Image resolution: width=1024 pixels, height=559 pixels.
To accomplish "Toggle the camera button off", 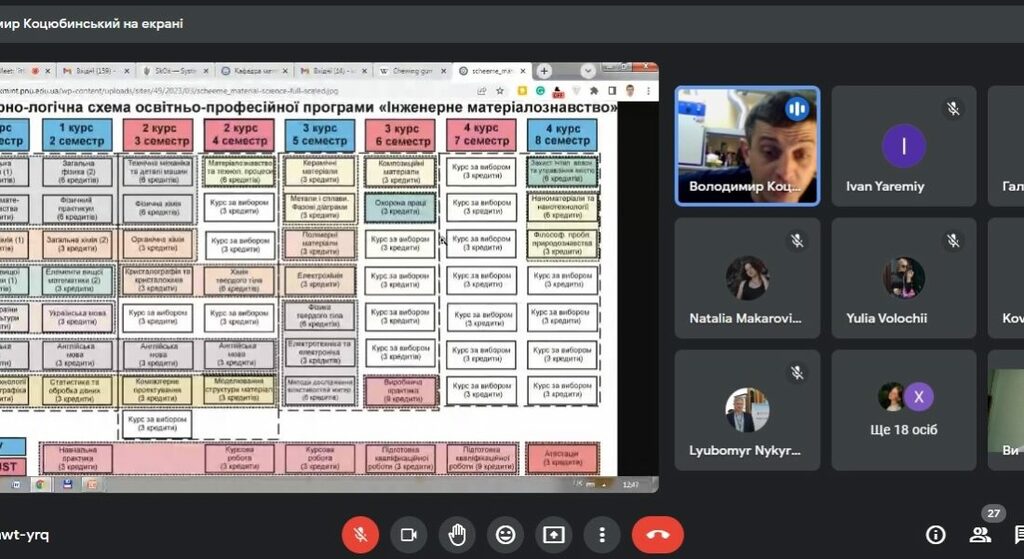I will point(408,535).
